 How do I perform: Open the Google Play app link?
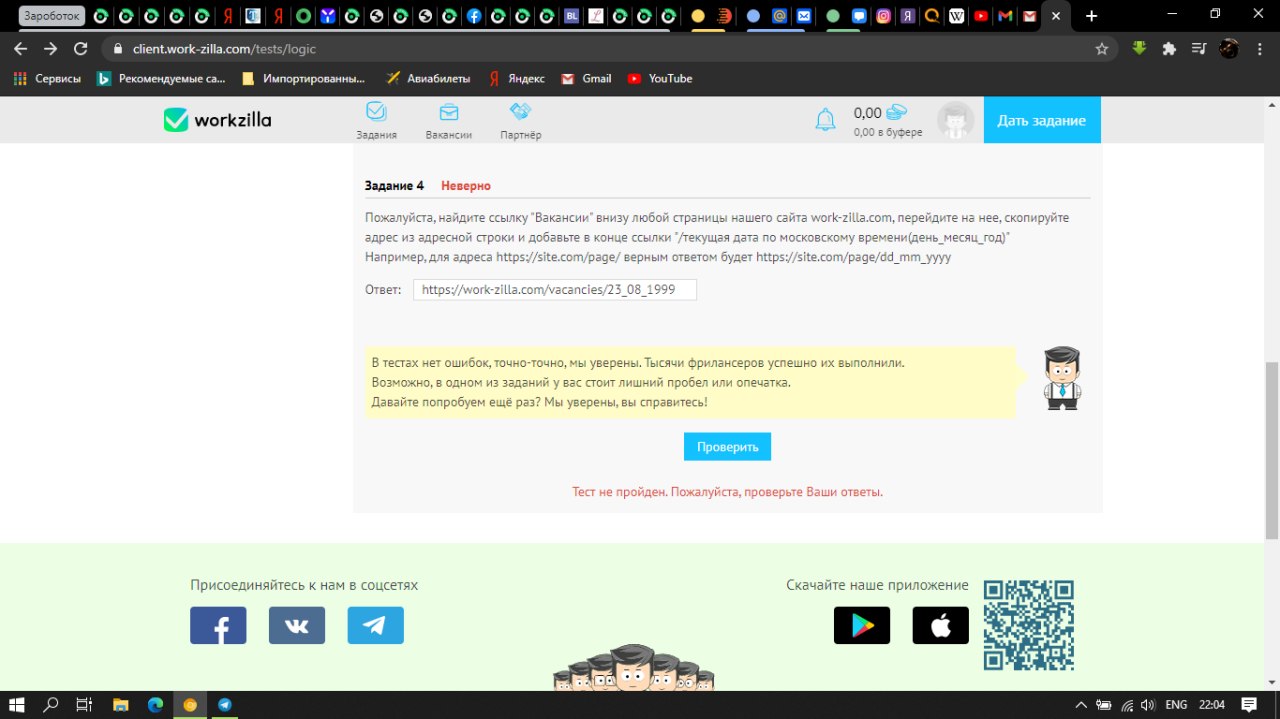coord(862,625)
